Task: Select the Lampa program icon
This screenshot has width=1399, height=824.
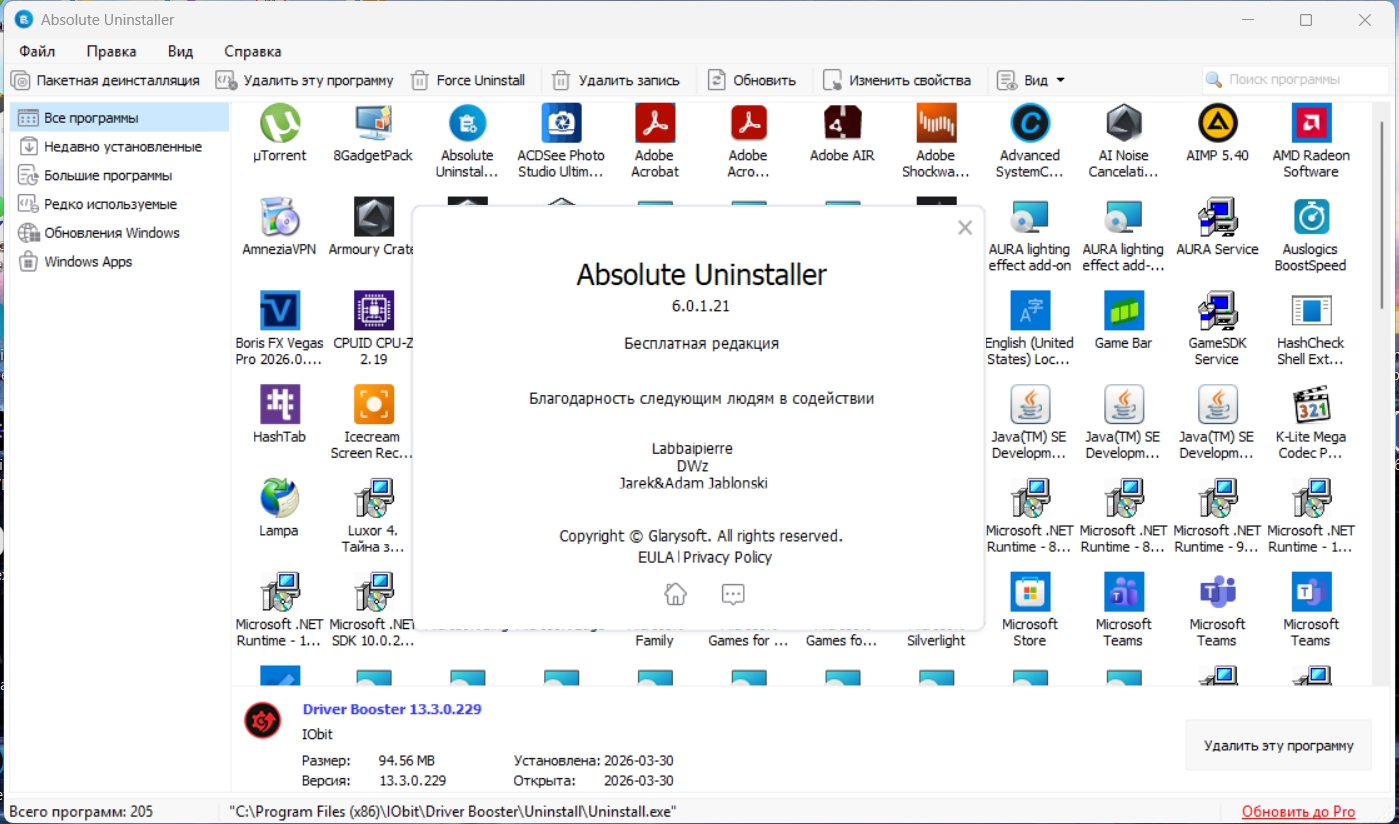Action: click(280, 498)
